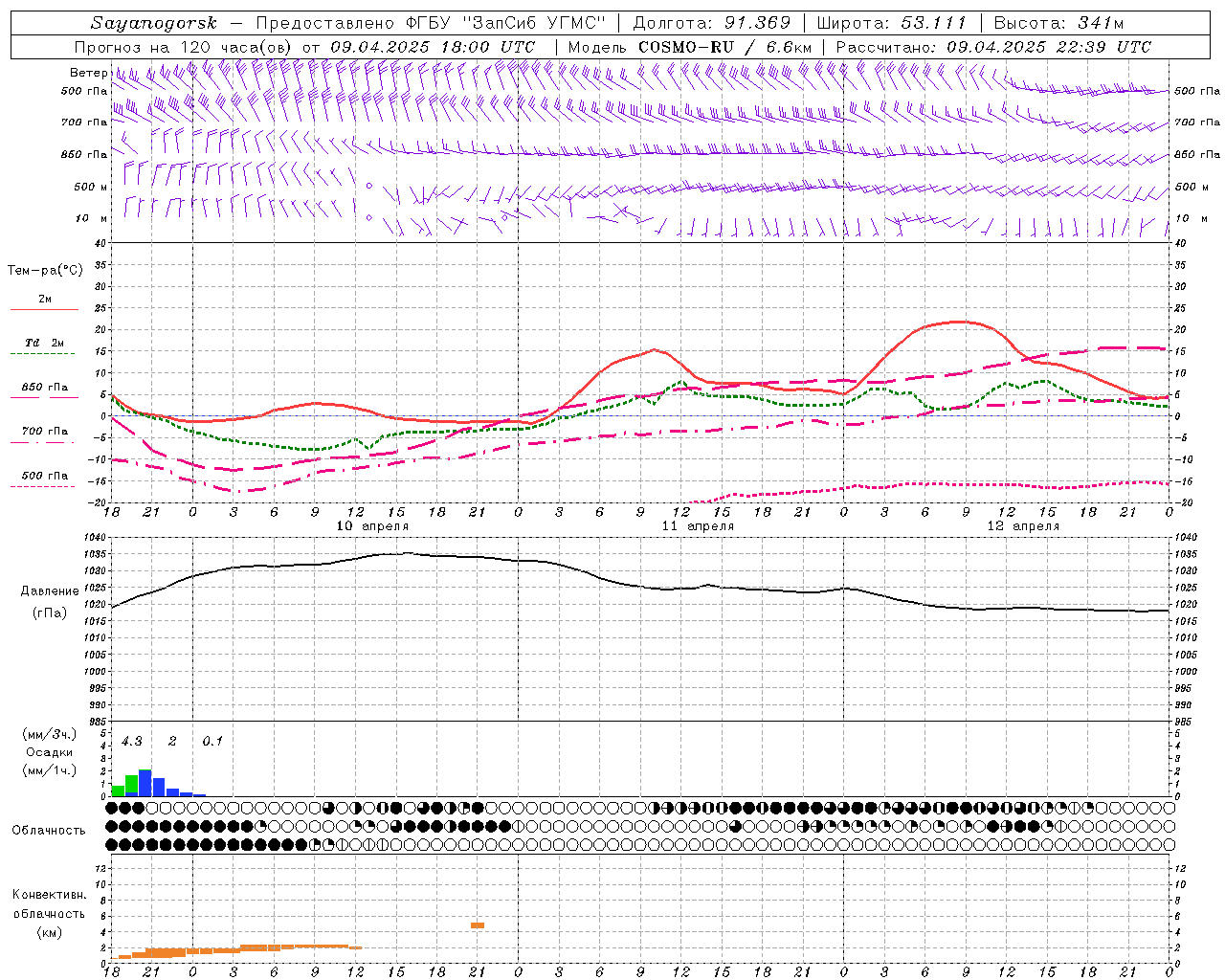Select the date label "11 апреля"
The width and height of the screenshot is (1225, 980).
pos(698,526)
